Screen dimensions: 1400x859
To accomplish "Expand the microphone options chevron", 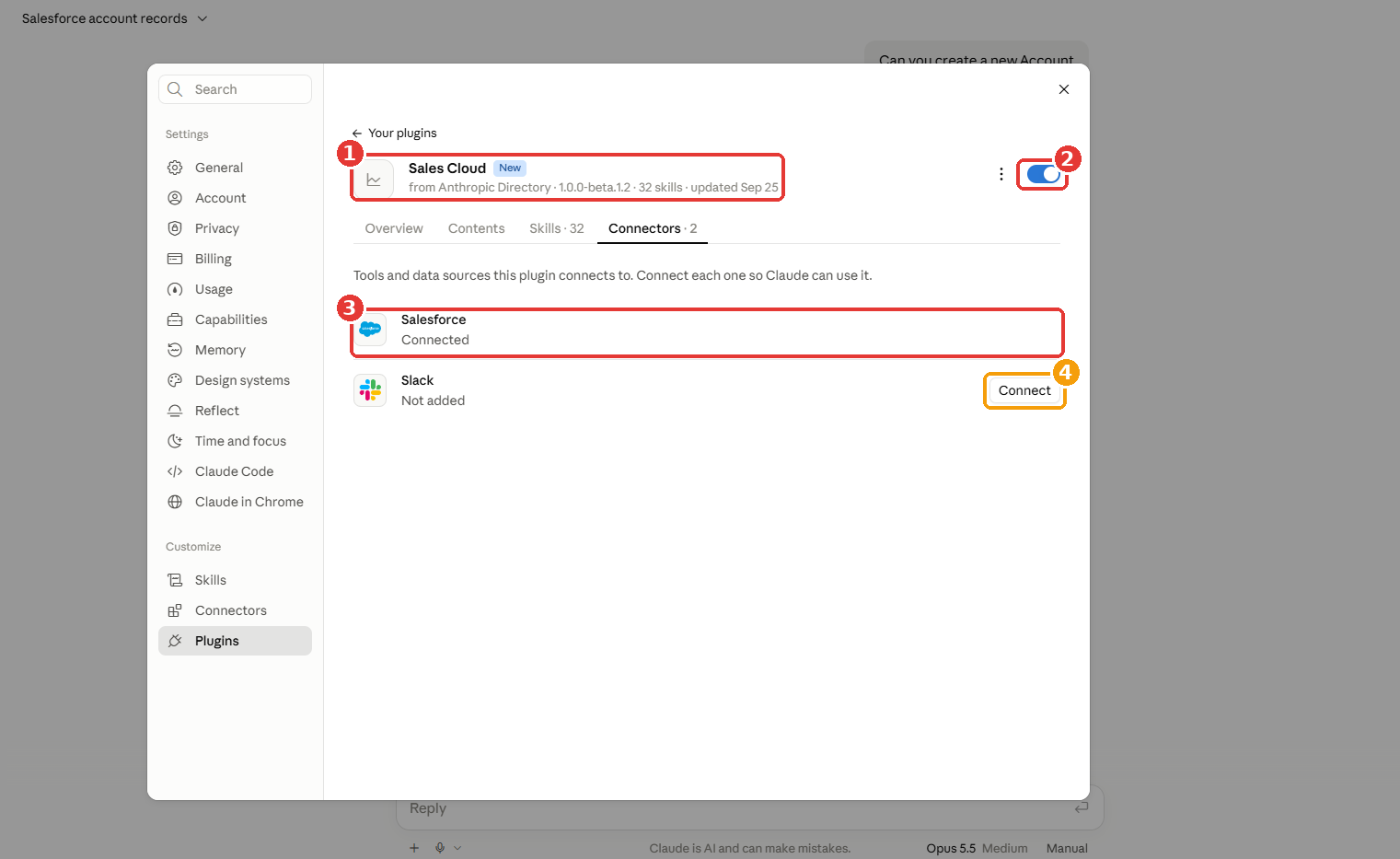I will point(457,848).
